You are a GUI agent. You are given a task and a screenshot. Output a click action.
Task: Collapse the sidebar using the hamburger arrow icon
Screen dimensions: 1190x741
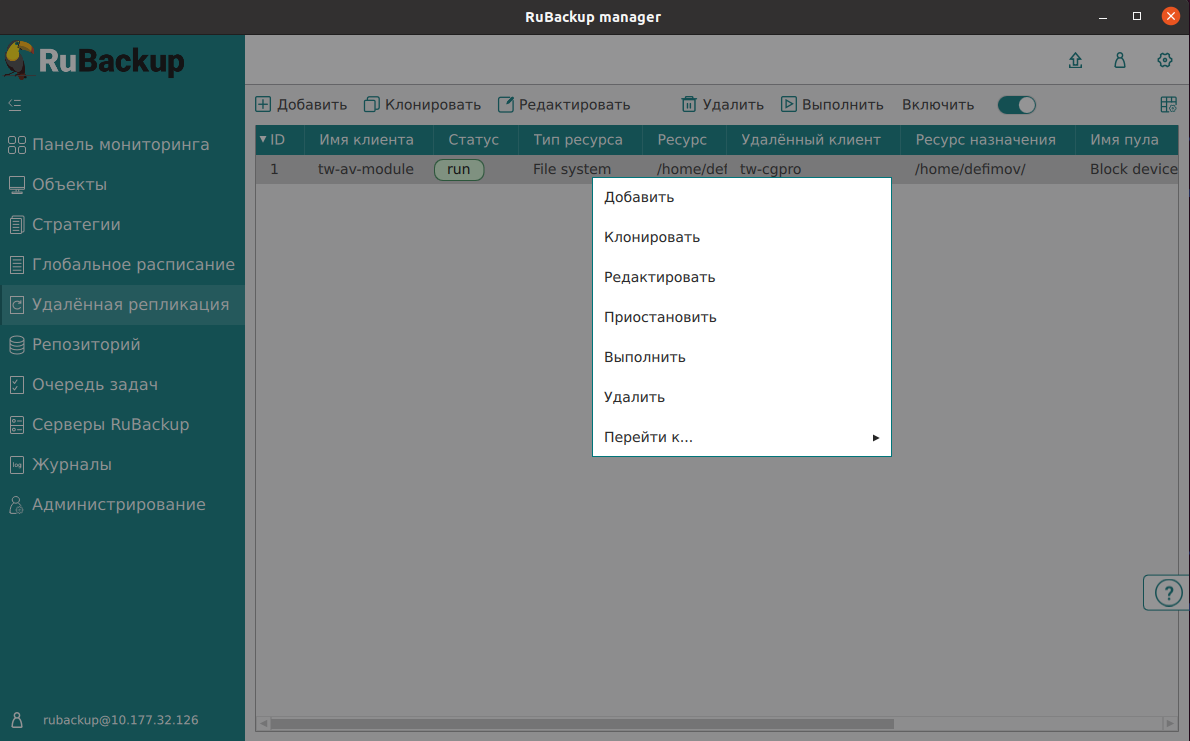pos(15,104)
